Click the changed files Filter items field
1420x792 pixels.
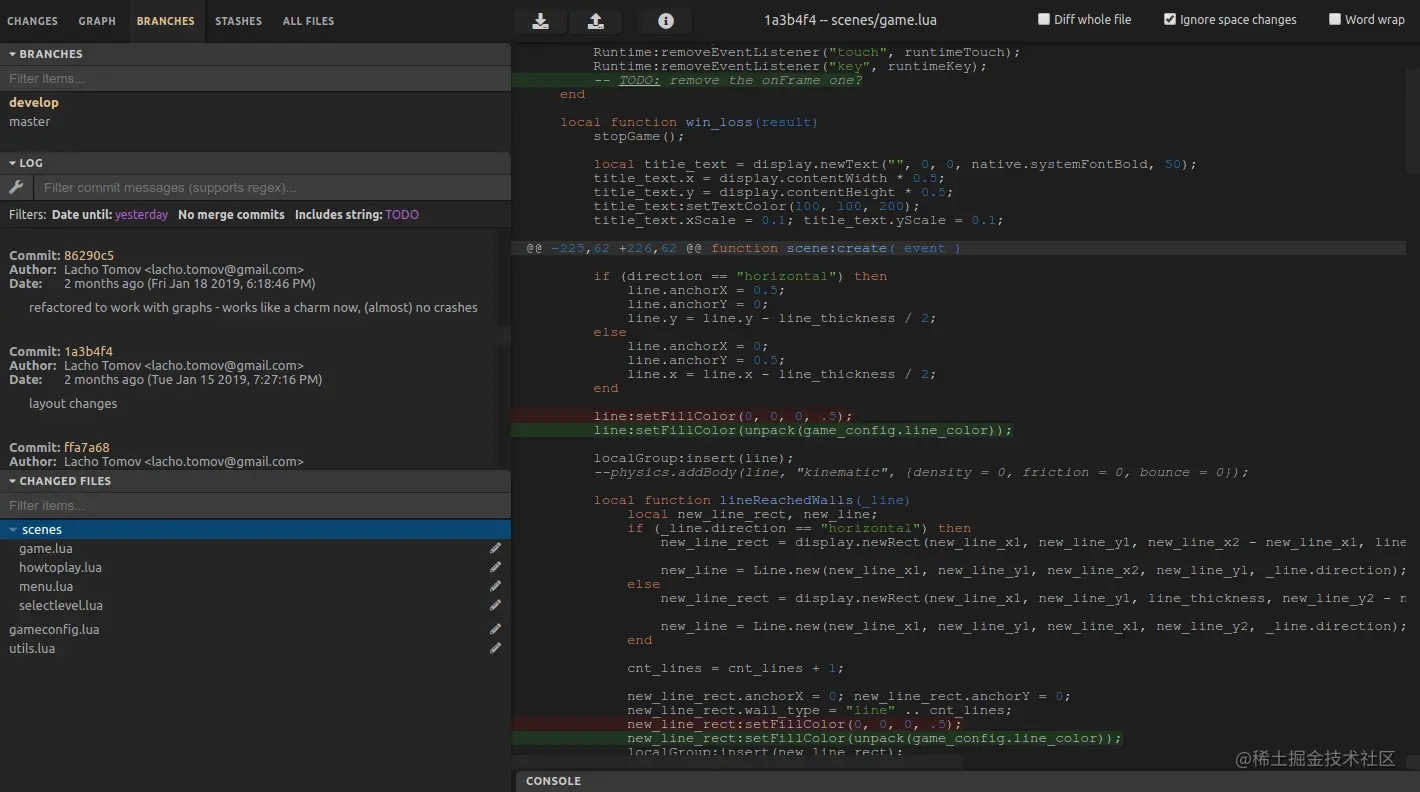[x=255, y=505]
